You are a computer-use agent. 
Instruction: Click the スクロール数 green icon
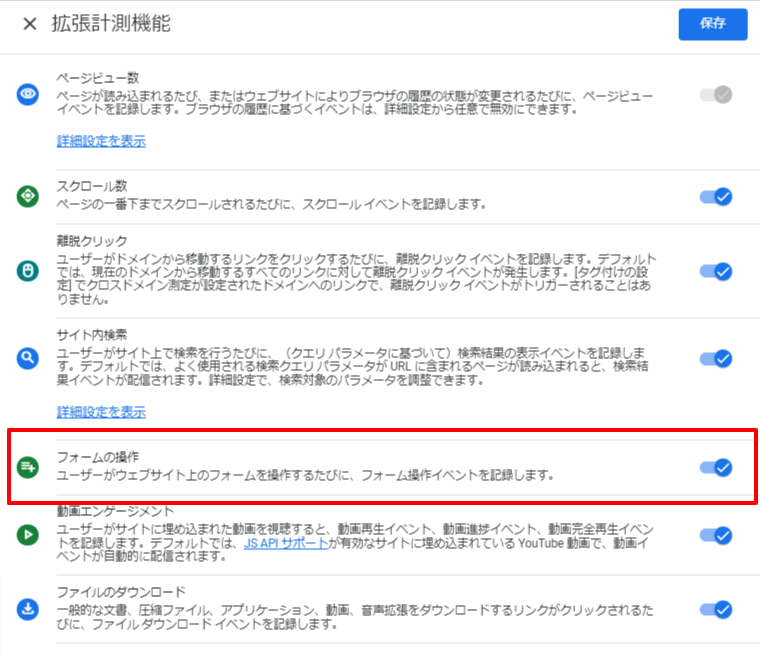[28, 196]
